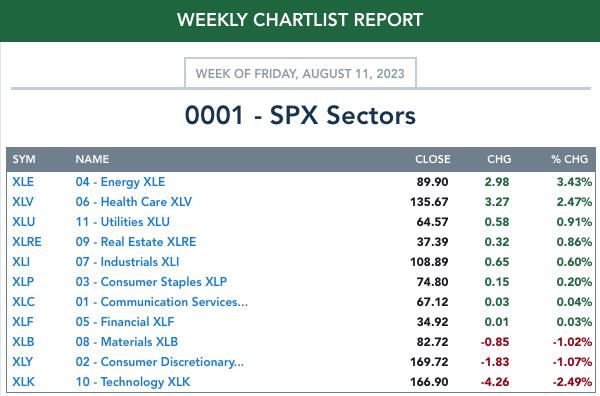Open 07 - Industrials XLI chart
Screen dimensions: 600x396
tap(127, 262)
